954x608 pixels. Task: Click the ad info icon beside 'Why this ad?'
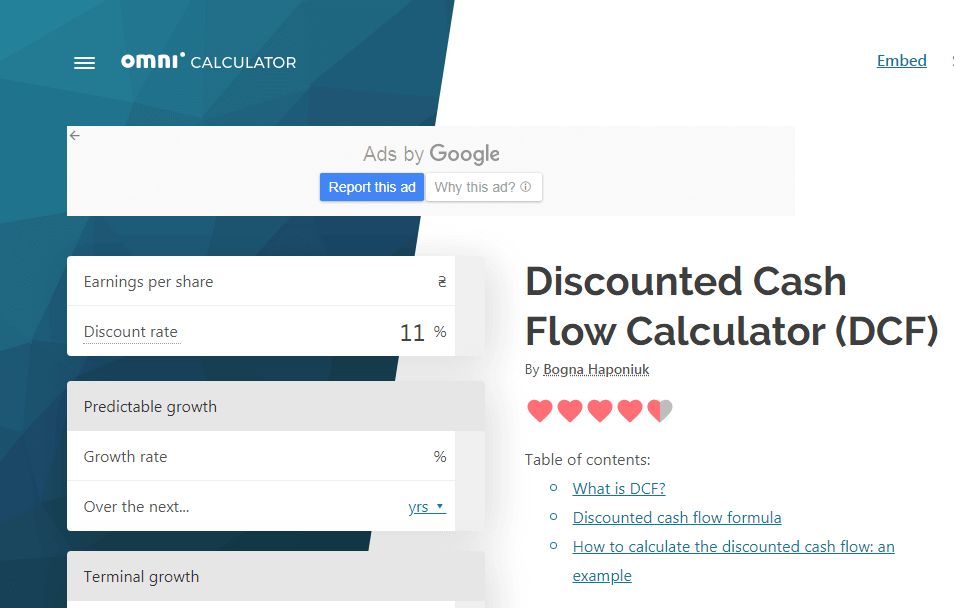tap(526, 187)
